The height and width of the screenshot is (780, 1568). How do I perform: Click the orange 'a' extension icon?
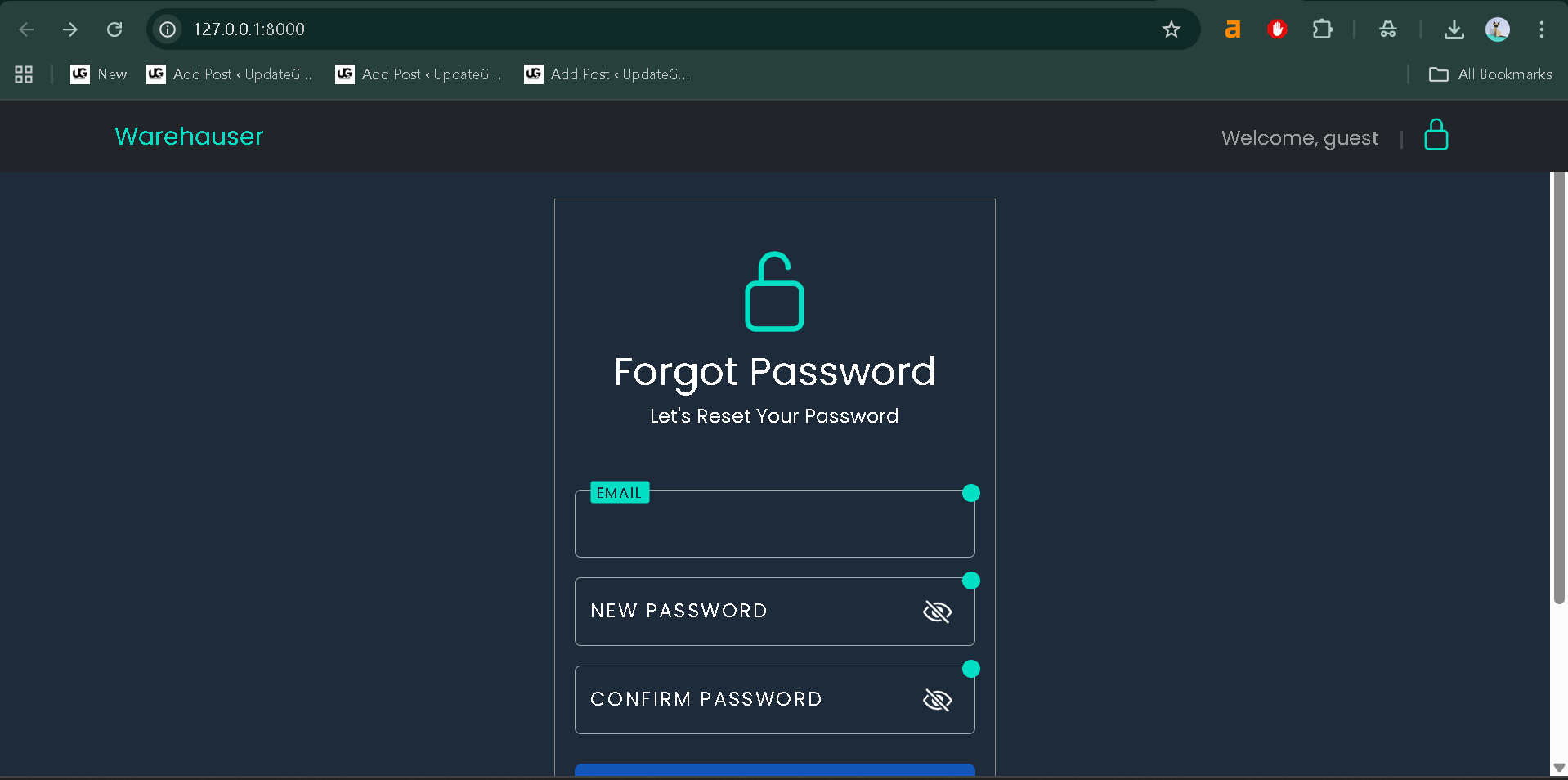1232,29
